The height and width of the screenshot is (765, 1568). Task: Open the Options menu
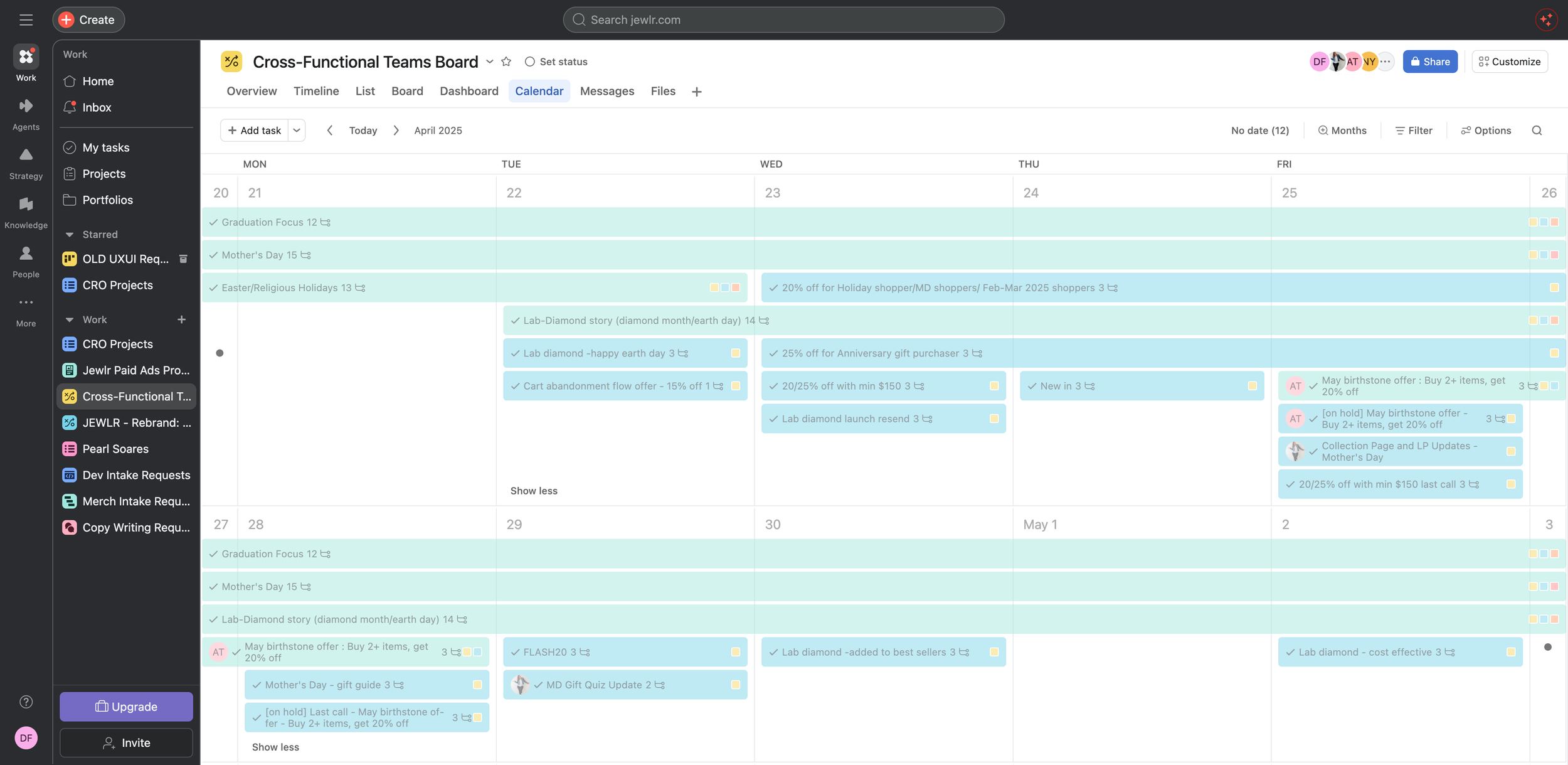pyautogui.click(x=1486, y=131)
